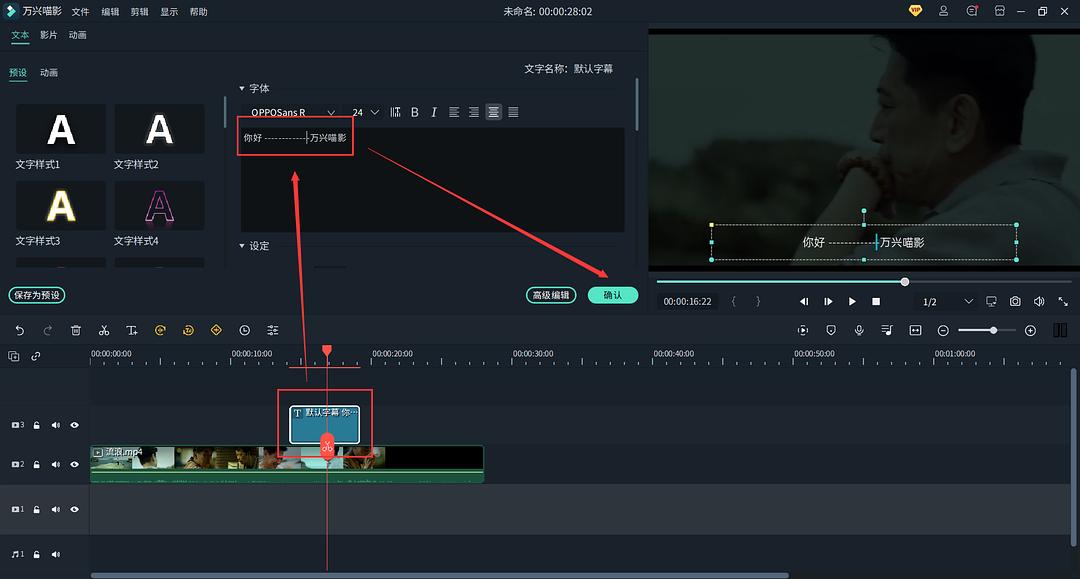1080x579 pixels.
Task: Open the user account icon in the title bar
Action: [x=944, y=11]
